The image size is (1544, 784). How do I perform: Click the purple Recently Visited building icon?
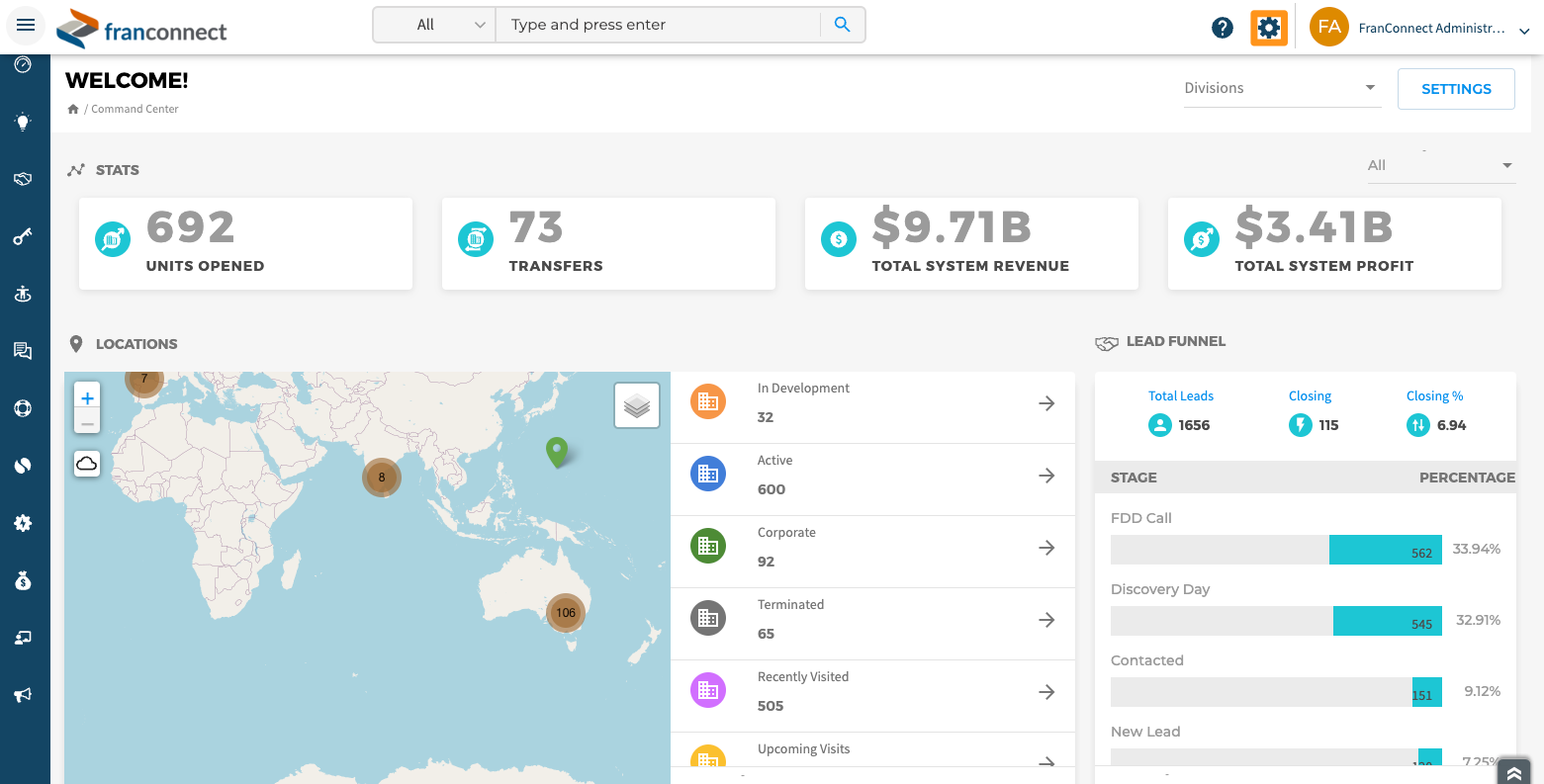point(708,690)
